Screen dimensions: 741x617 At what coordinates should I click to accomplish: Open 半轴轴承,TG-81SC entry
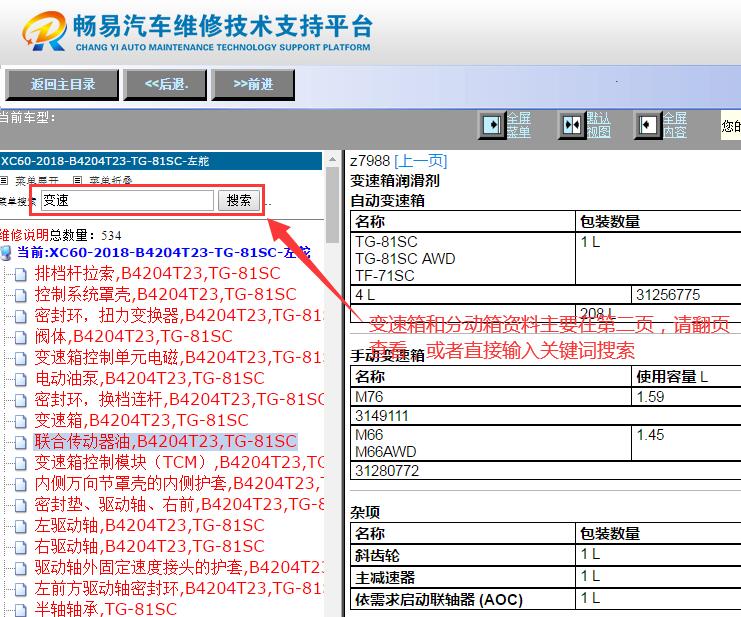pyautogui.click(x=105, y=609)
